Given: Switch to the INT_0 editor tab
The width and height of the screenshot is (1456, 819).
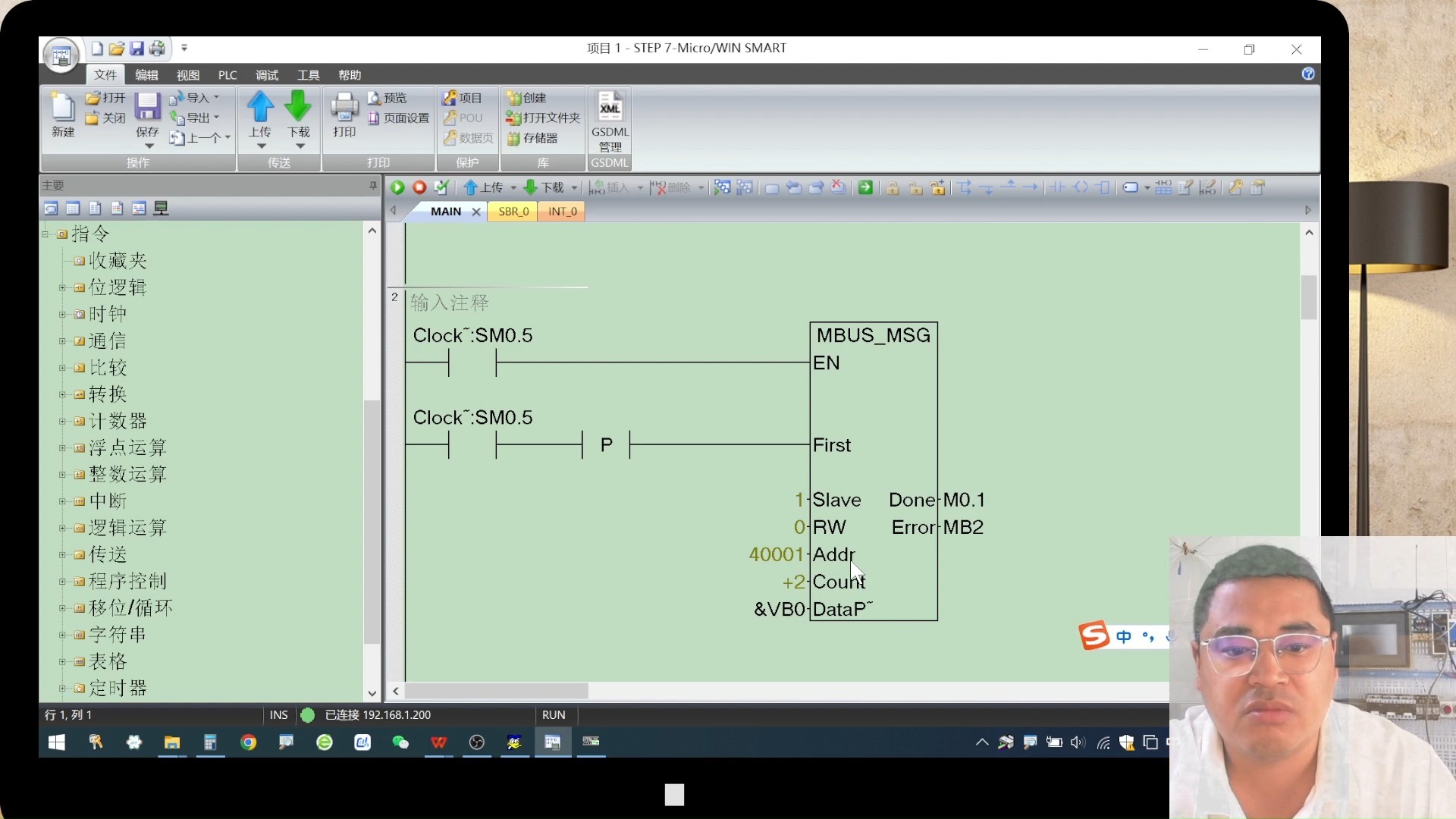Looking at the screenshot, I should coord(562,212).
